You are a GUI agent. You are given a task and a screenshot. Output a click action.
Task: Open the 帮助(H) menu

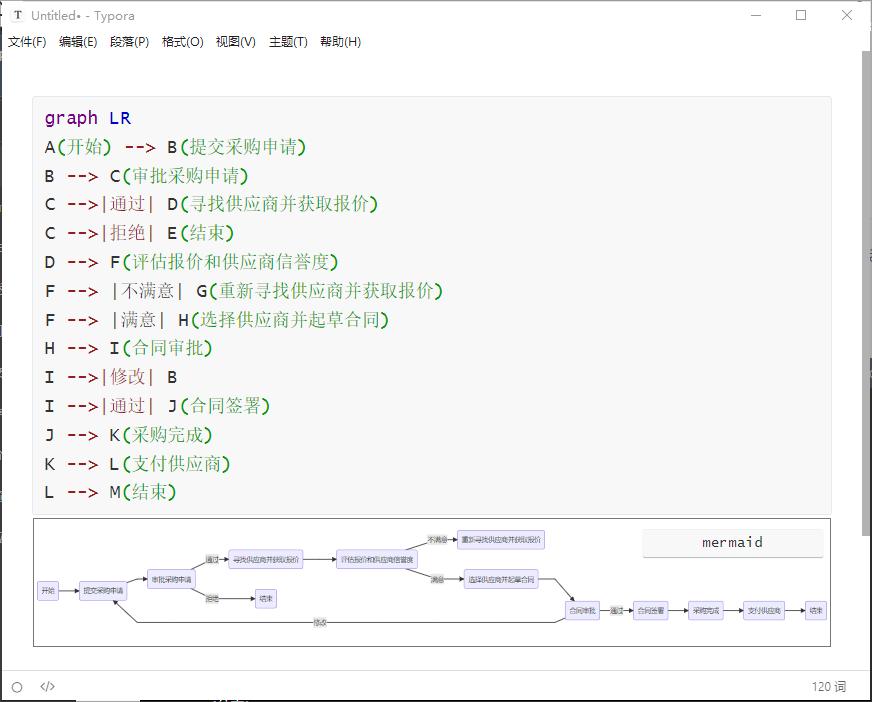[x=337, y=42]
